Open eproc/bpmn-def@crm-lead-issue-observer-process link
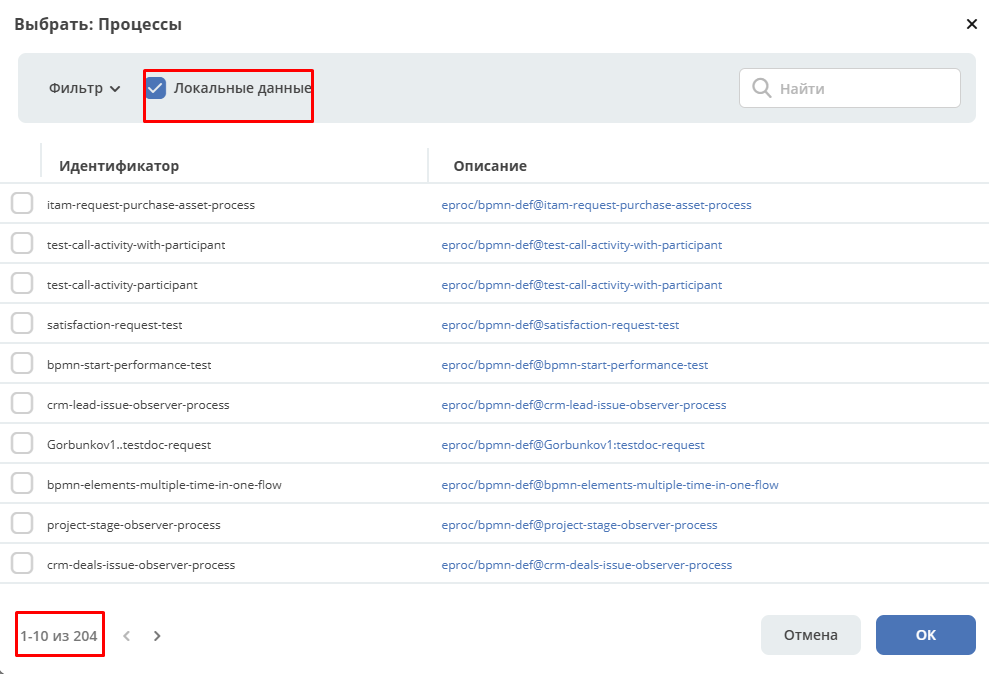Viewport: 989px width, 674px height. pyautogui.click(x=584, y=405)
